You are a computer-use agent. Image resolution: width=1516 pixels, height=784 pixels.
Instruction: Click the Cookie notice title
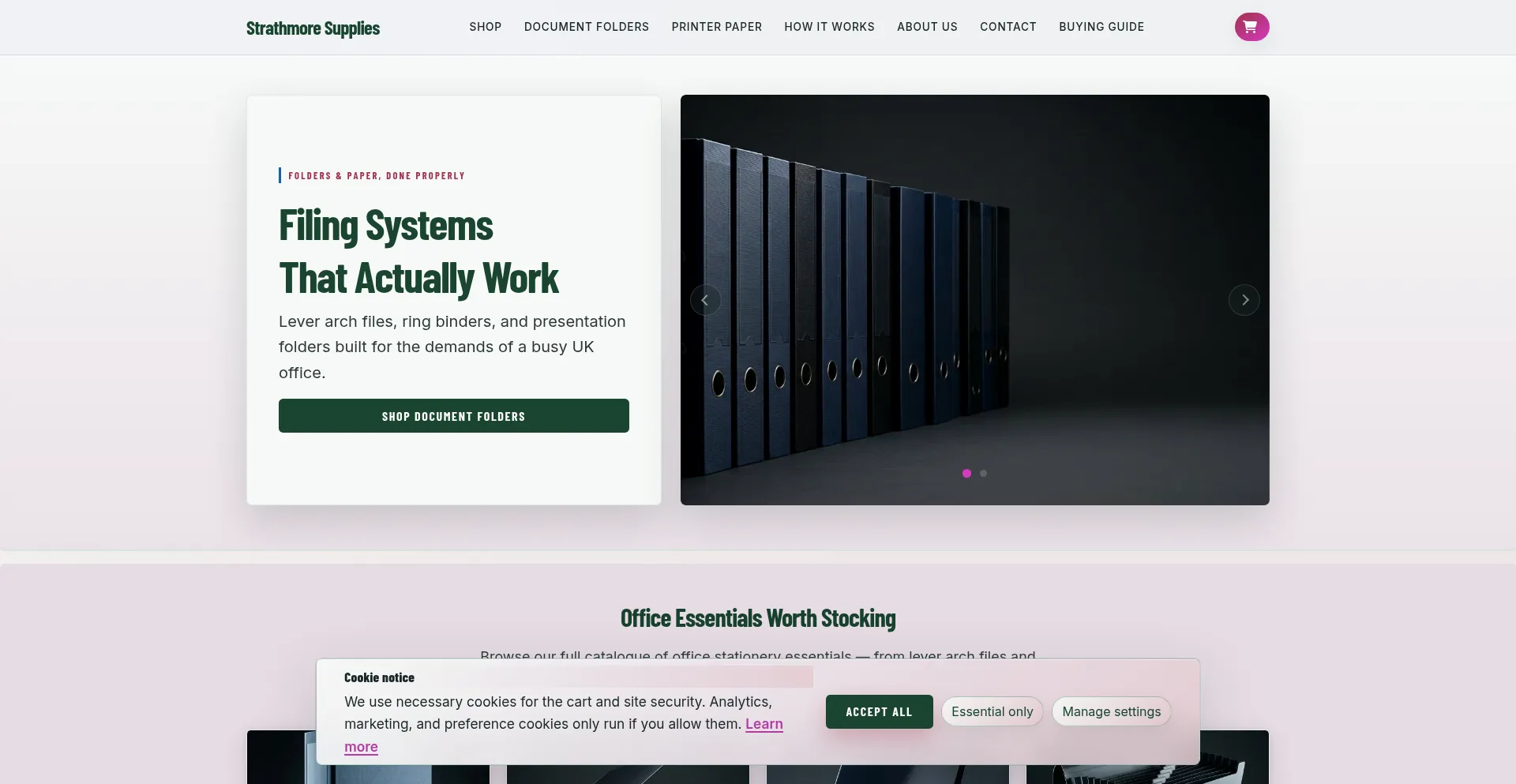click(379, 677)
